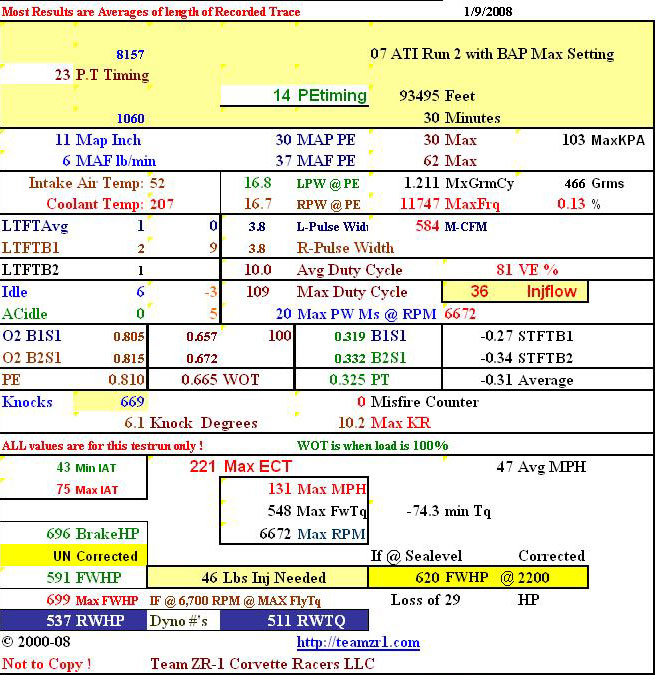Click the yellow 36 Injflow cell
Screen dimensions: 657x675
point(515,292)
